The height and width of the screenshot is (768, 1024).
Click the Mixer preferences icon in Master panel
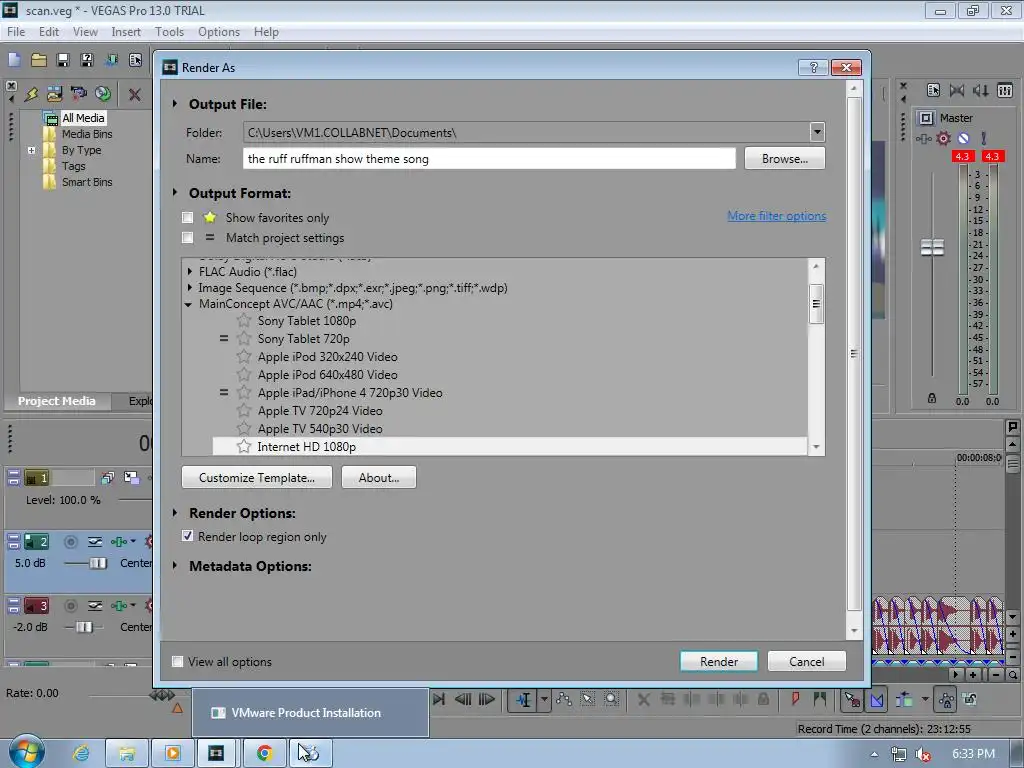[933, 91]
